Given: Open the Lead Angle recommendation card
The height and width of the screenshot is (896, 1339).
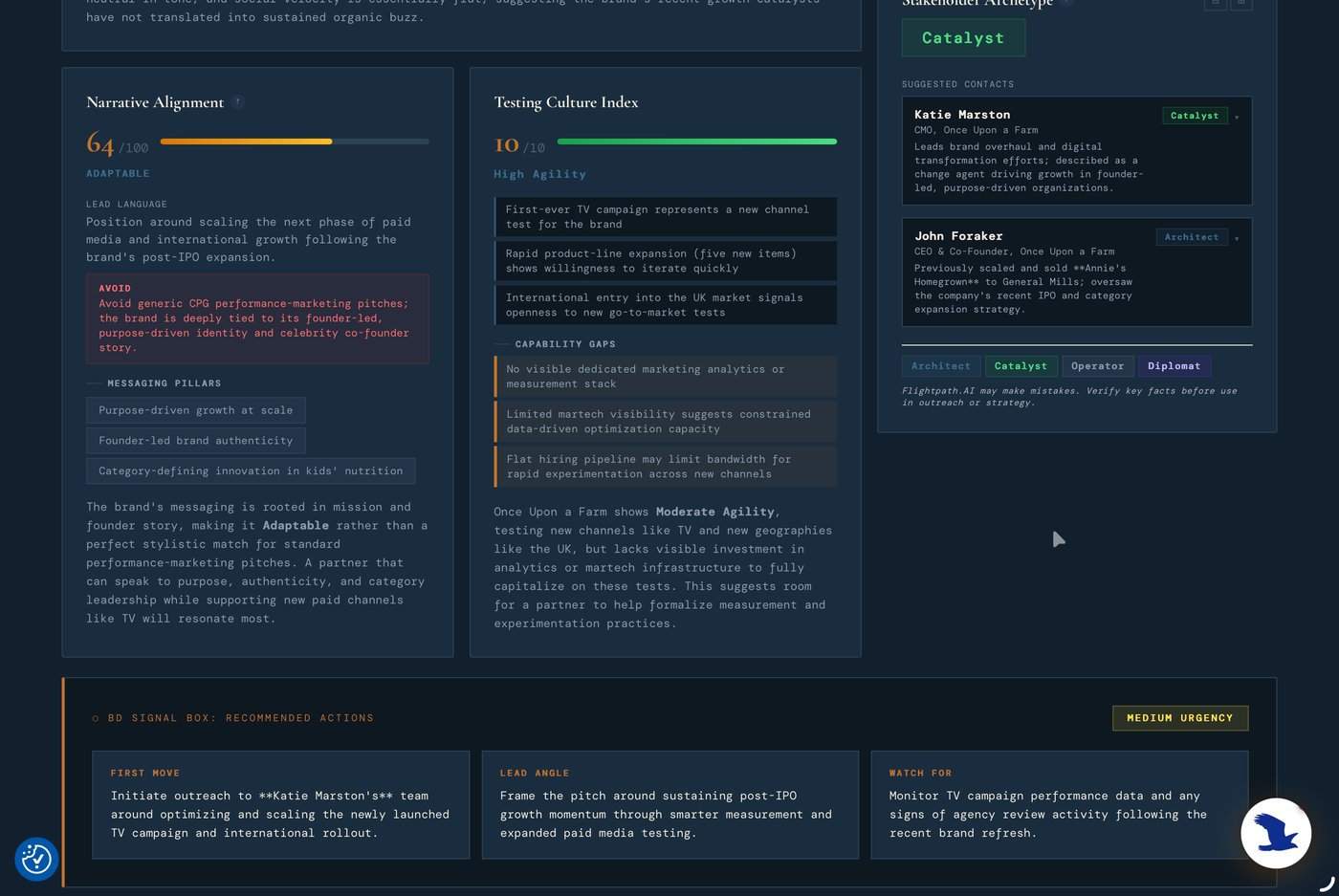Looking at the screenshot, I should [669, 805].
